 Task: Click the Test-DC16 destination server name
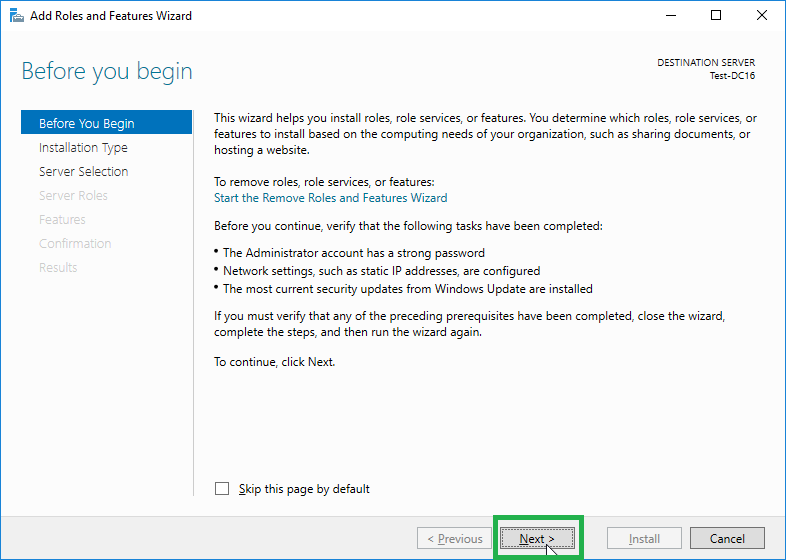click(732, 76)
